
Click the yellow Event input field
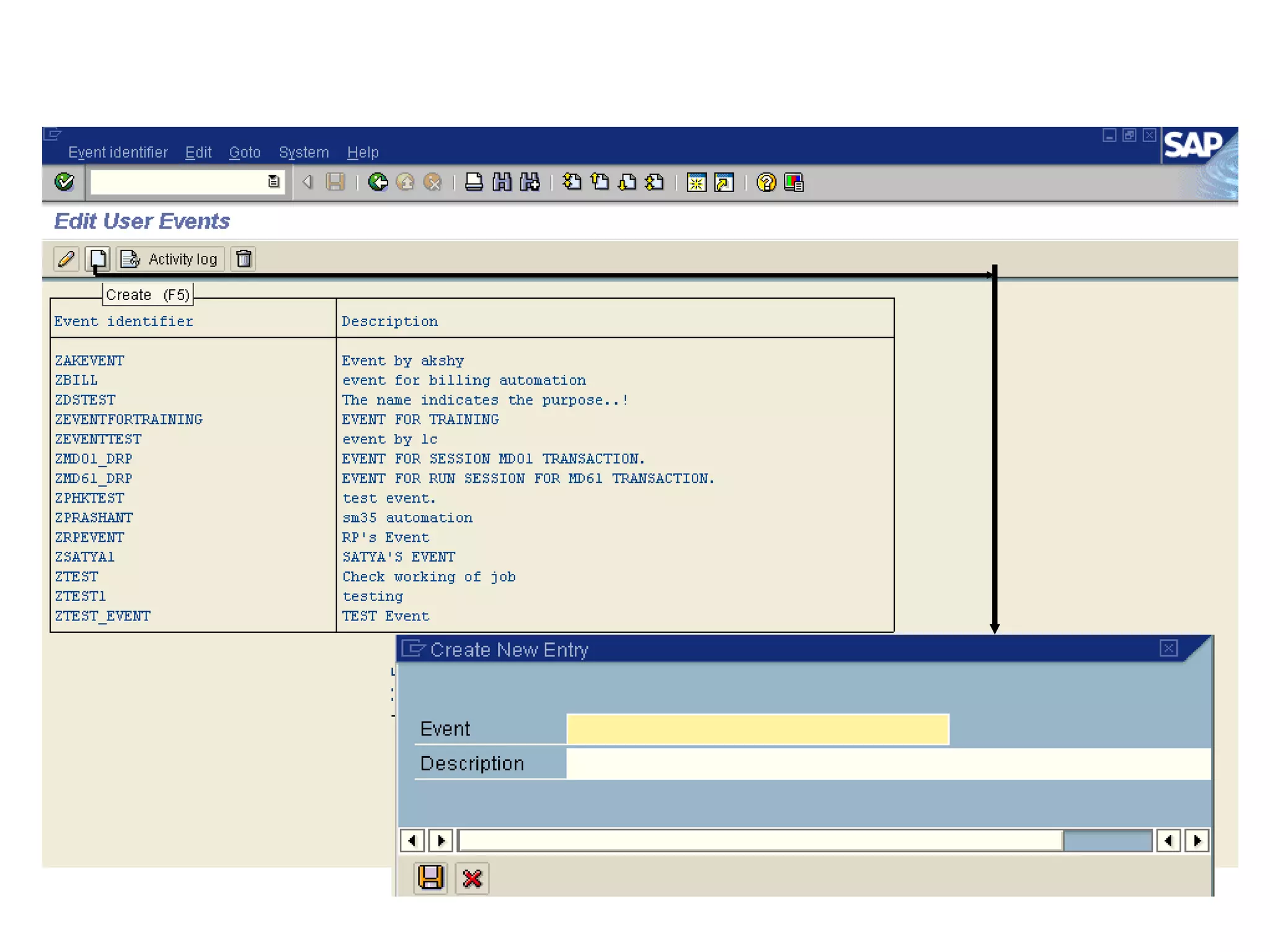coord(757,729)
